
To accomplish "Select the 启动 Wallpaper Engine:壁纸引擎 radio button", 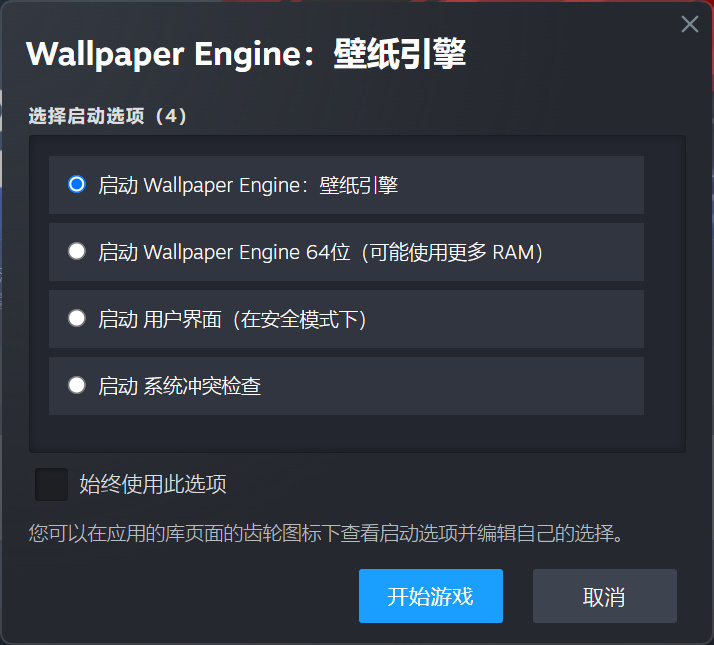I will click(76, 184).
